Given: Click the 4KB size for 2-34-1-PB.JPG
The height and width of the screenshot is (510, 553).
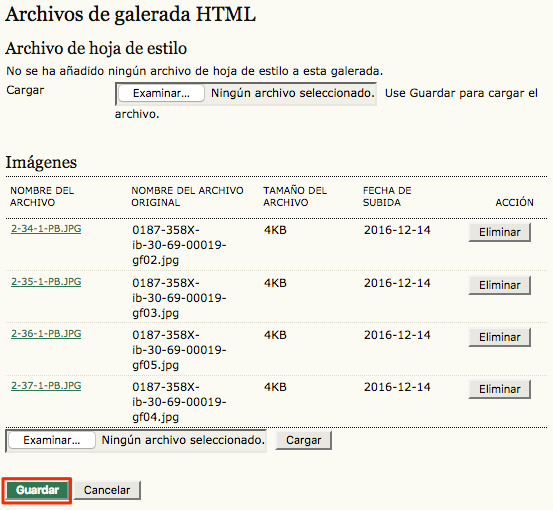Looking at the screenshot, I should point(275,230).
